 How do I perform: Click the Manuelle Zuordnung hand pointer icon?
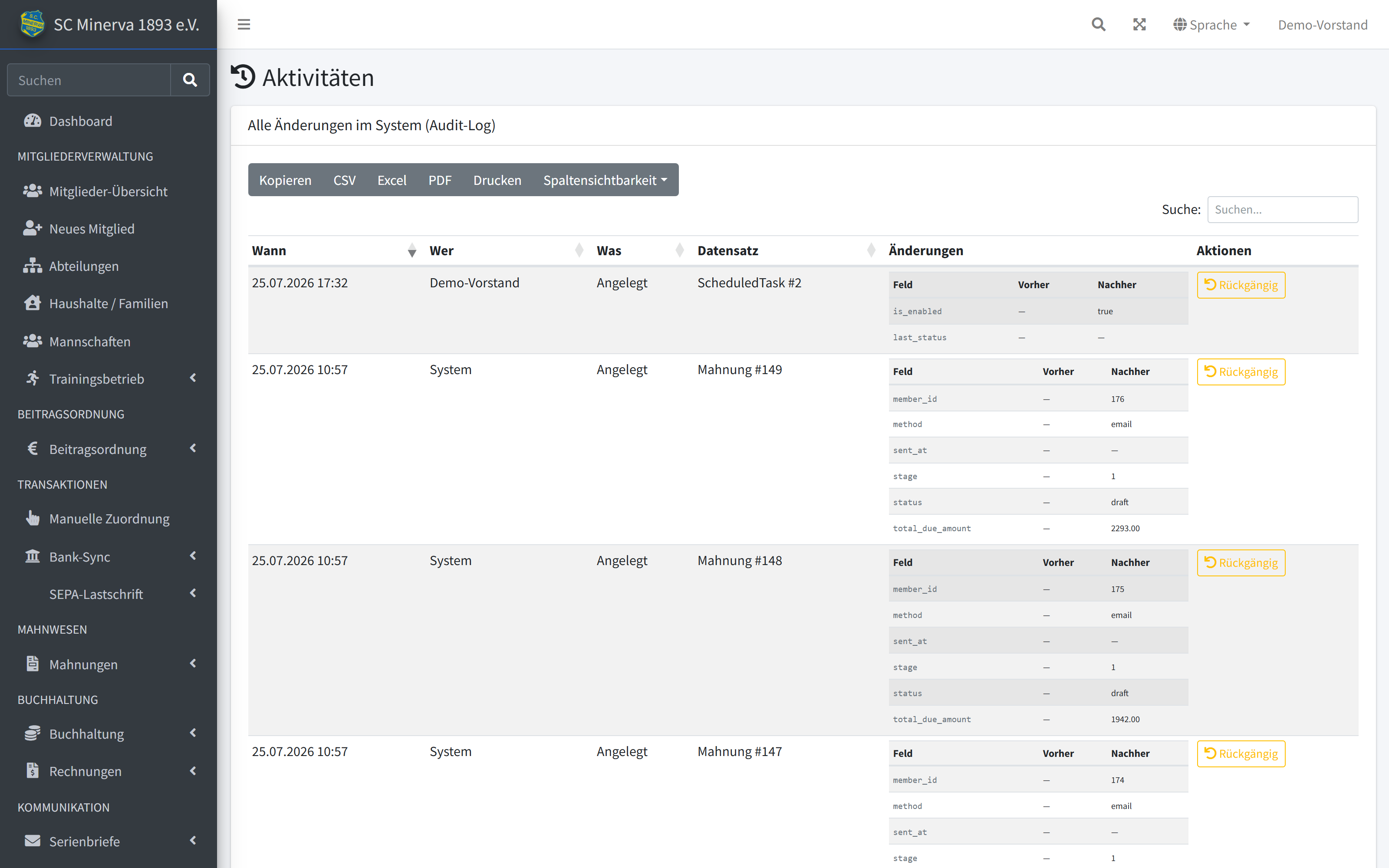click(33, 518)
